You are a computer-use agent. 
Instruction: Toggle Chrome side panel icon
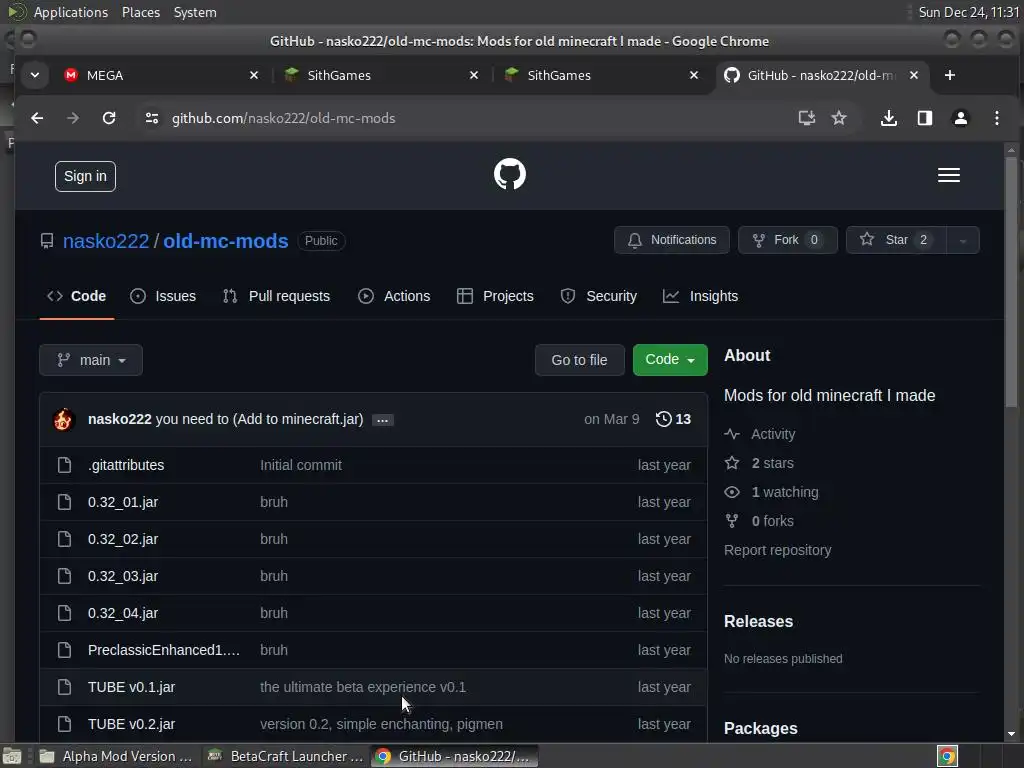tap(924, 118)
